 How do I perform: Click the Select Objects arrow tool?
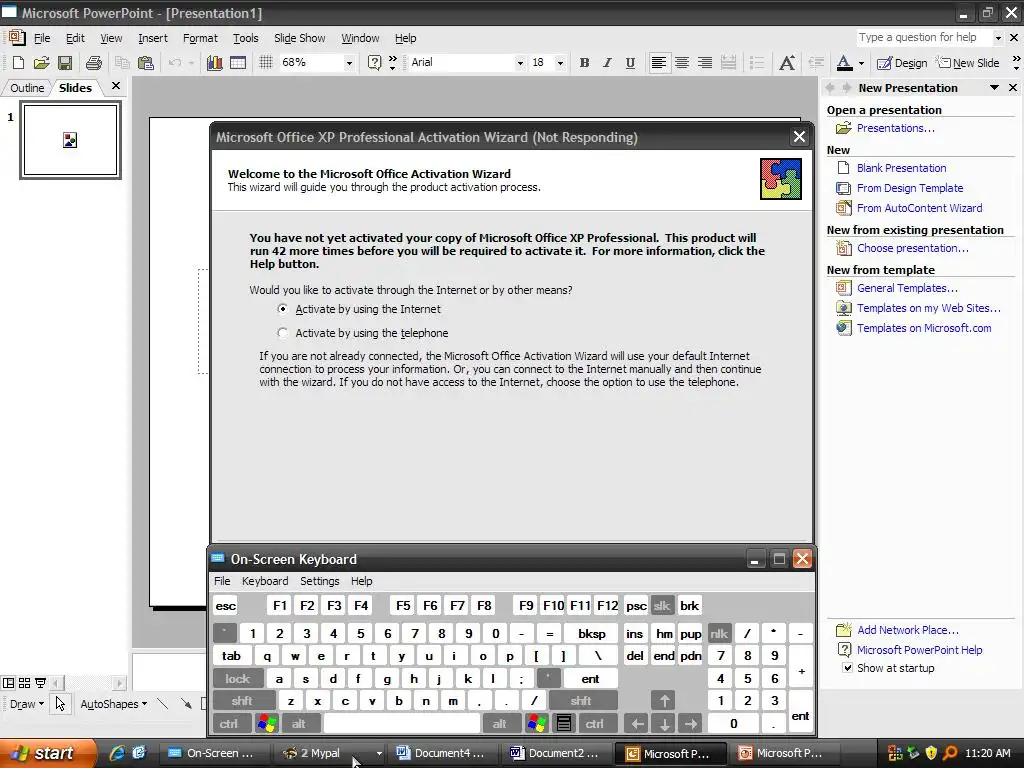(60, 703)
